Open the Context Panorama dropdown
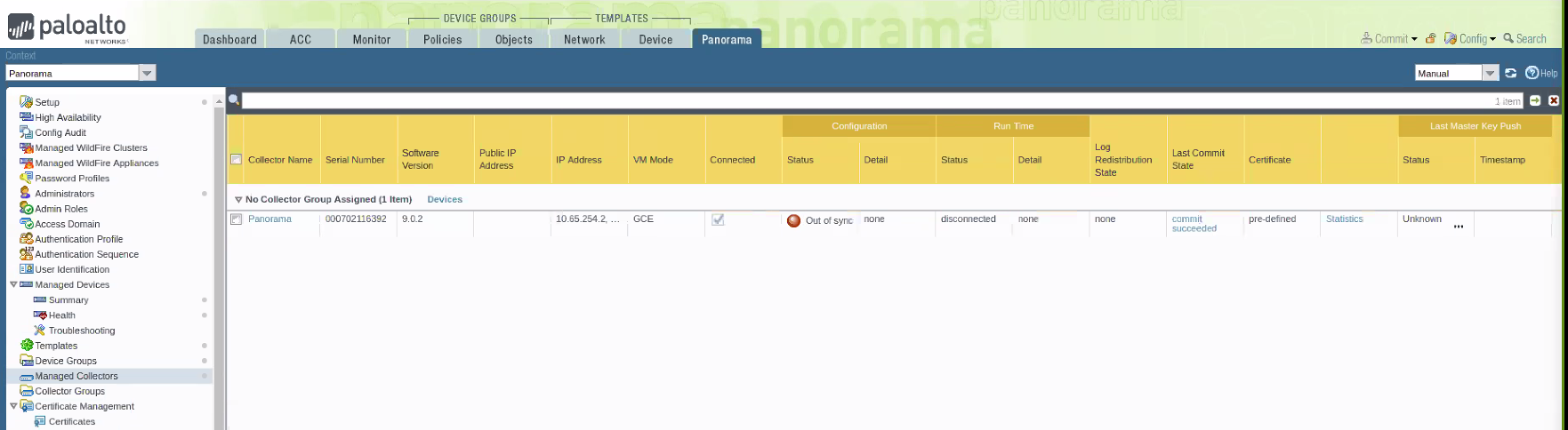 pyautogui.click(x=148, y=73)
